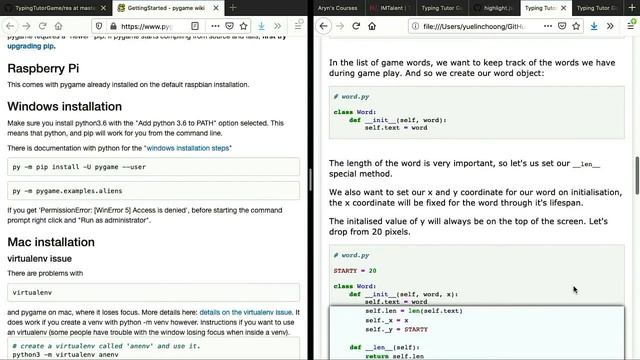
Task: Open tracking protection shield in left window
Action: [x=99, y=26]
